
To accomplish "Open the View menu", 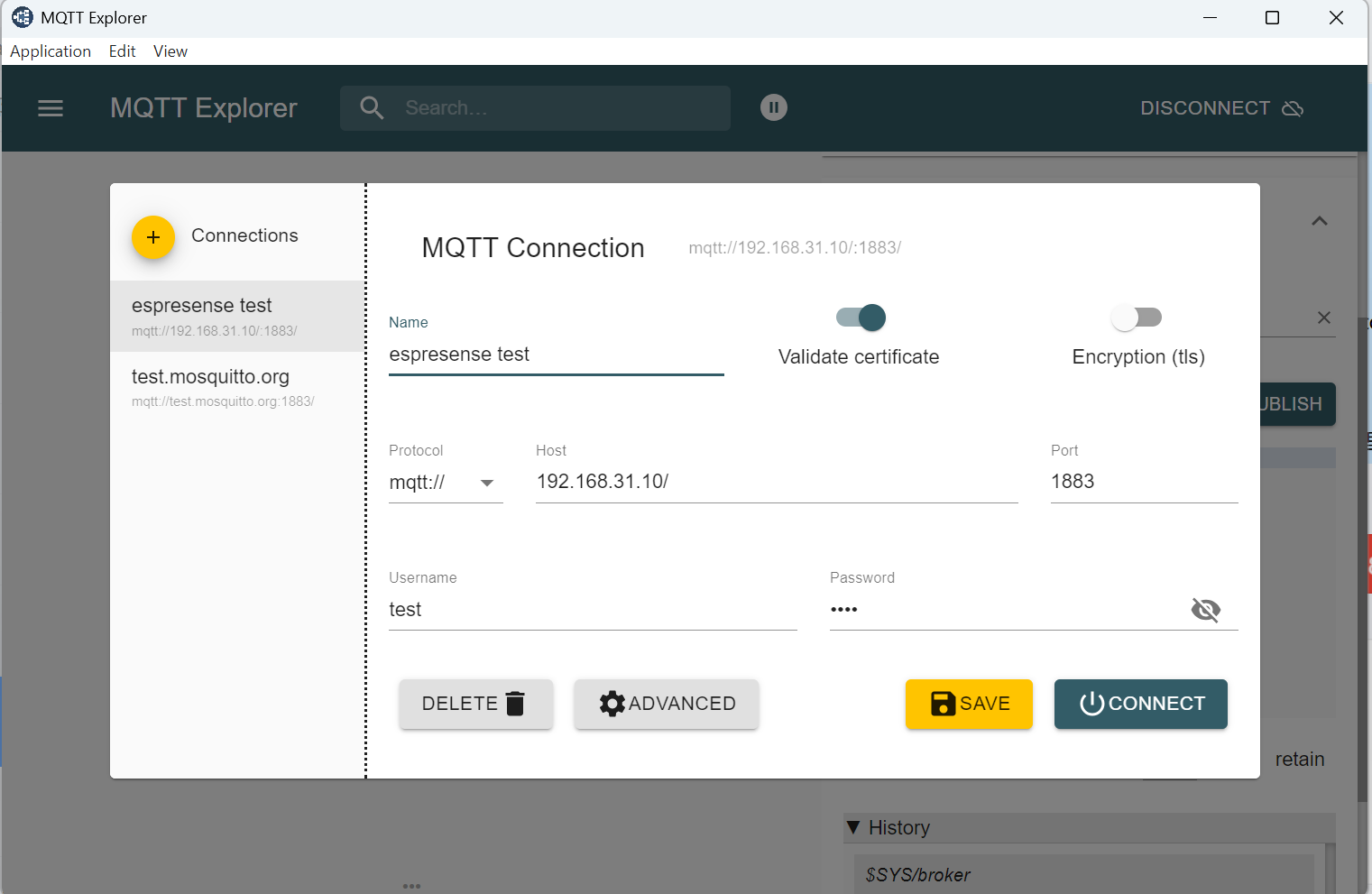I will 170,51.
